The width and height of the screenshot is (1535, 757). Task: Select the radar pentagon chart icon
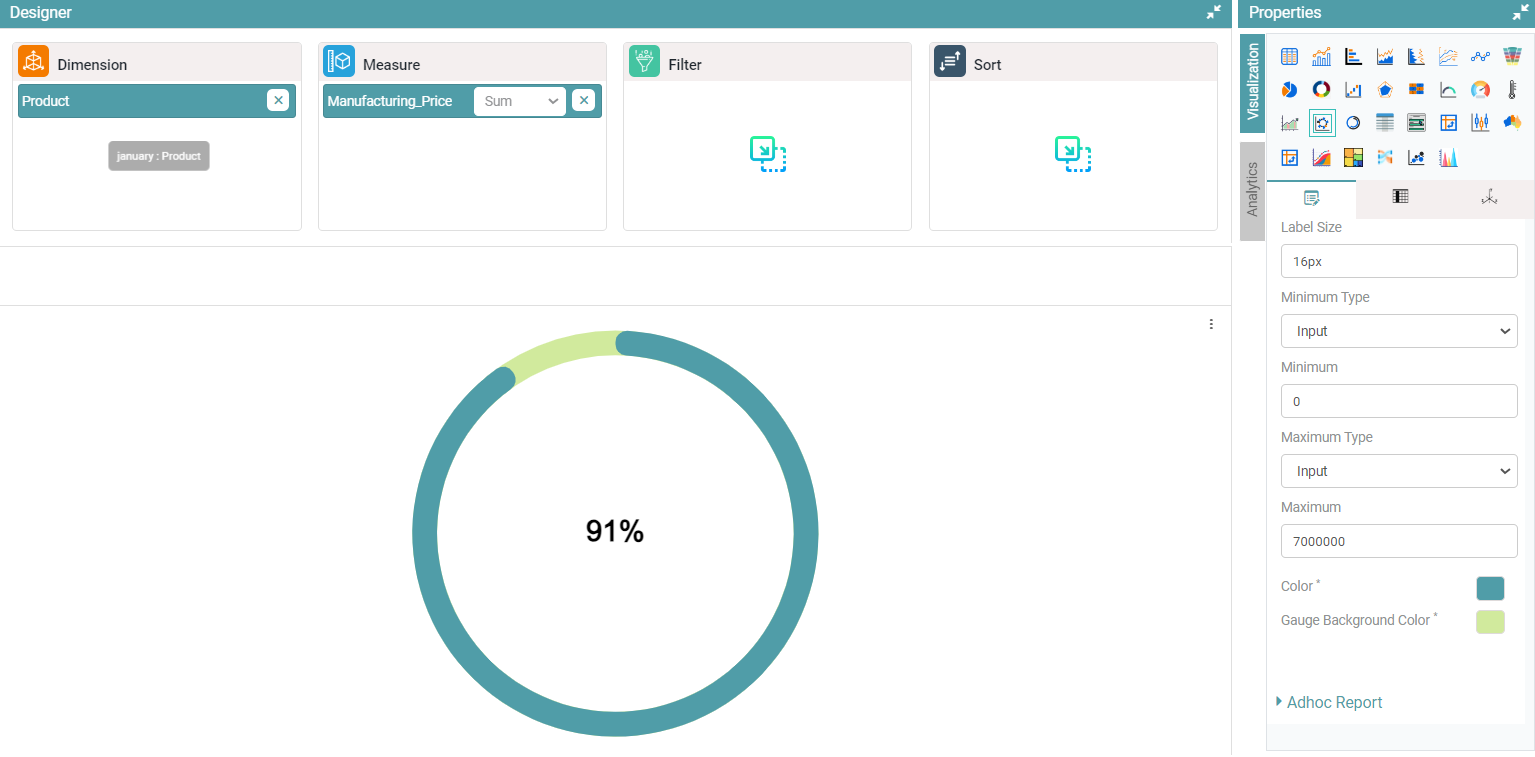(x=1385, y=90)
